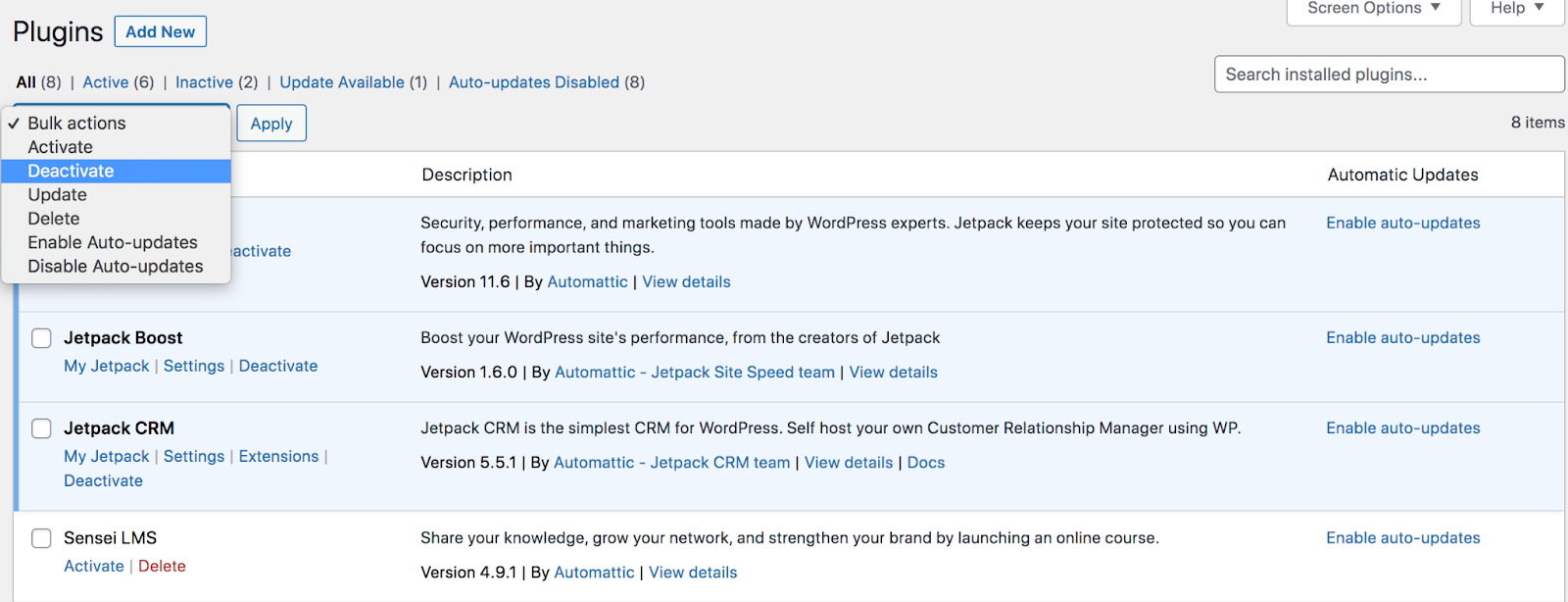View details for Jetpack Boost
This screenshot has width=1568, height=602.
(894, 372)
